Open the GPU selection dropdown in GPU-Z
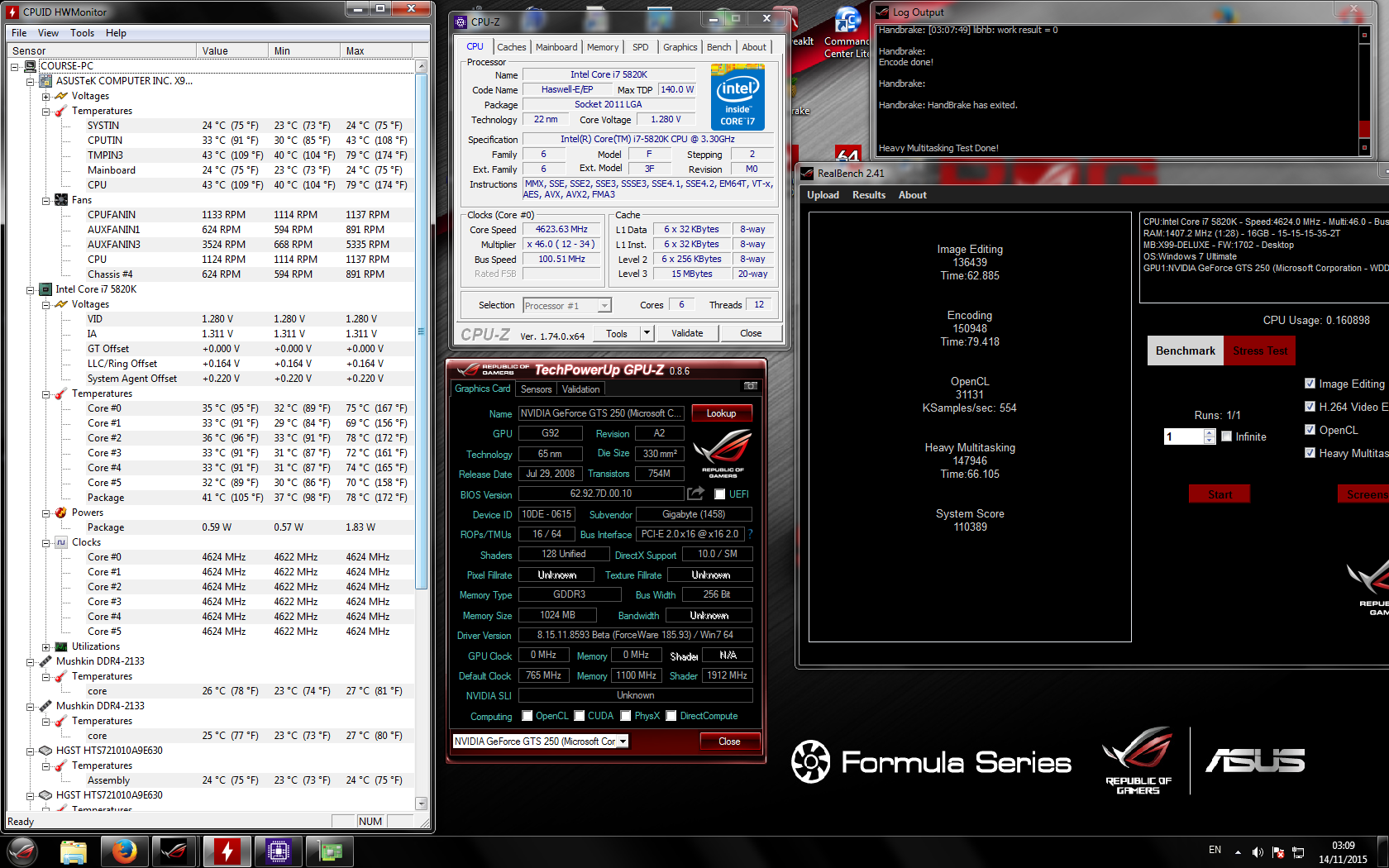 point(622,742)
